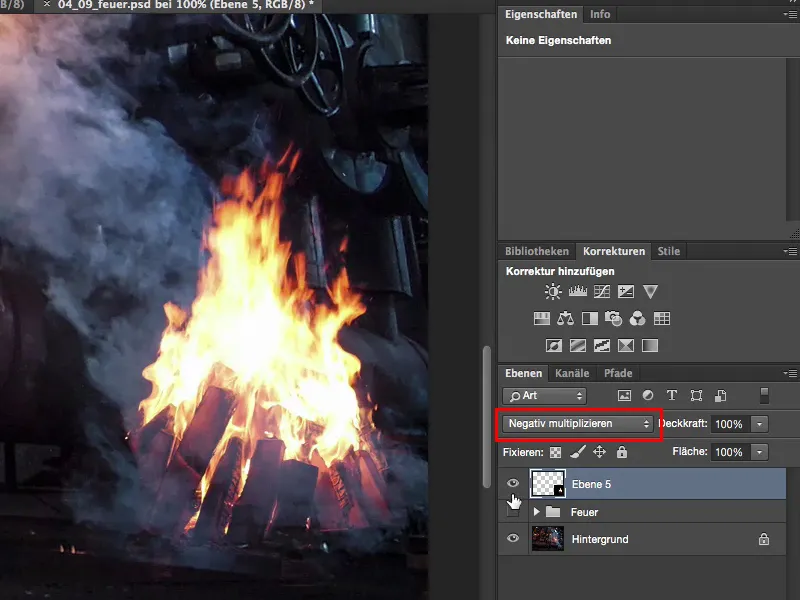Filter layers by shape layers
This screenshot has height=600, width=800.
696,395
